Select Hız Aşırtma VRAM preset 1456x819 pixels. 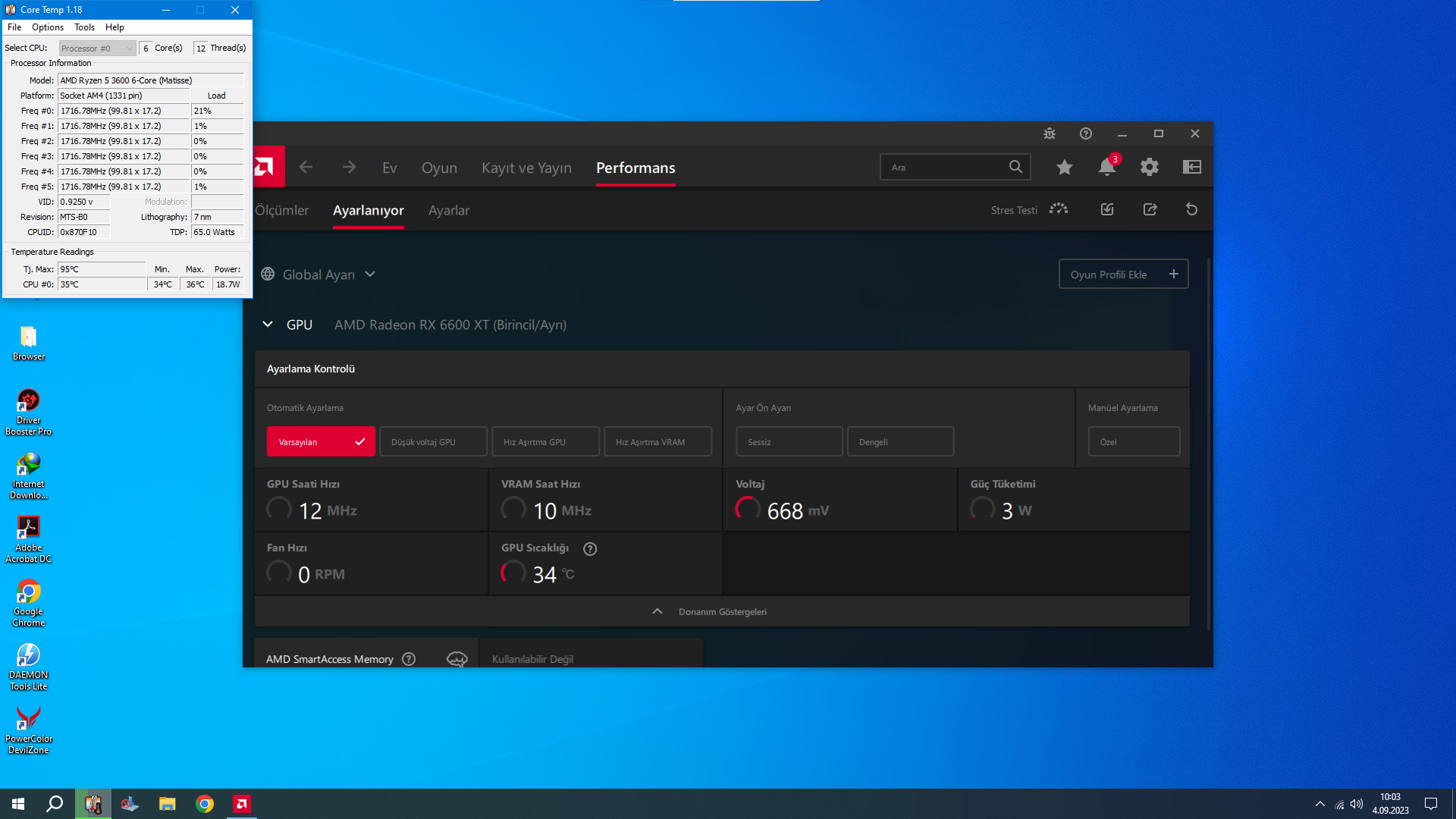[x=657, y=441]
